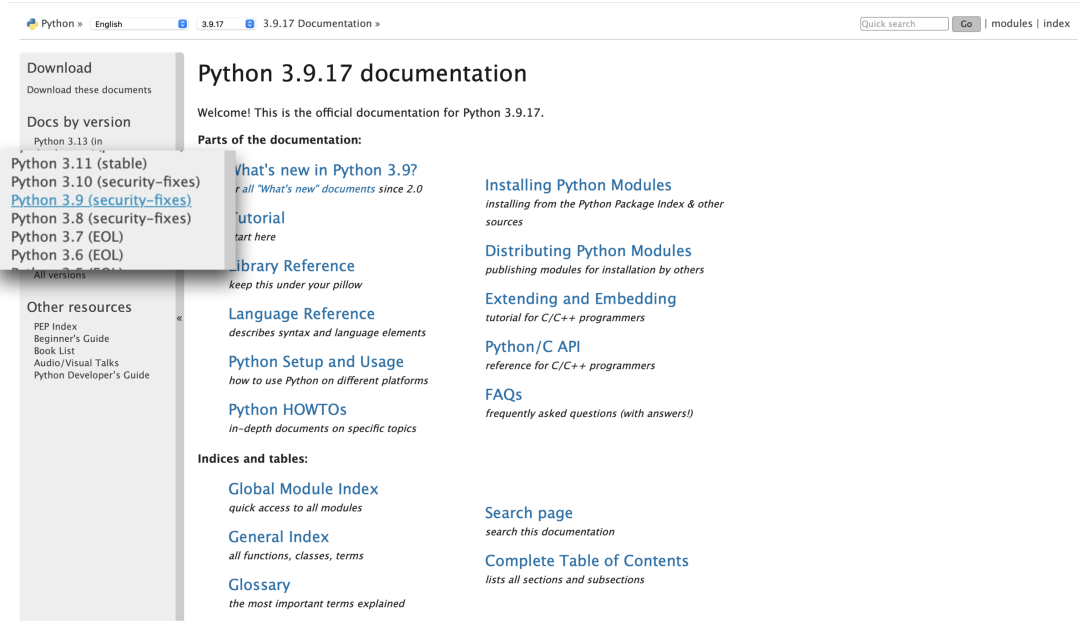Open the 3.9.17 Documentation breadcrumb link
1080x624 pixels.
click(317, 23)
